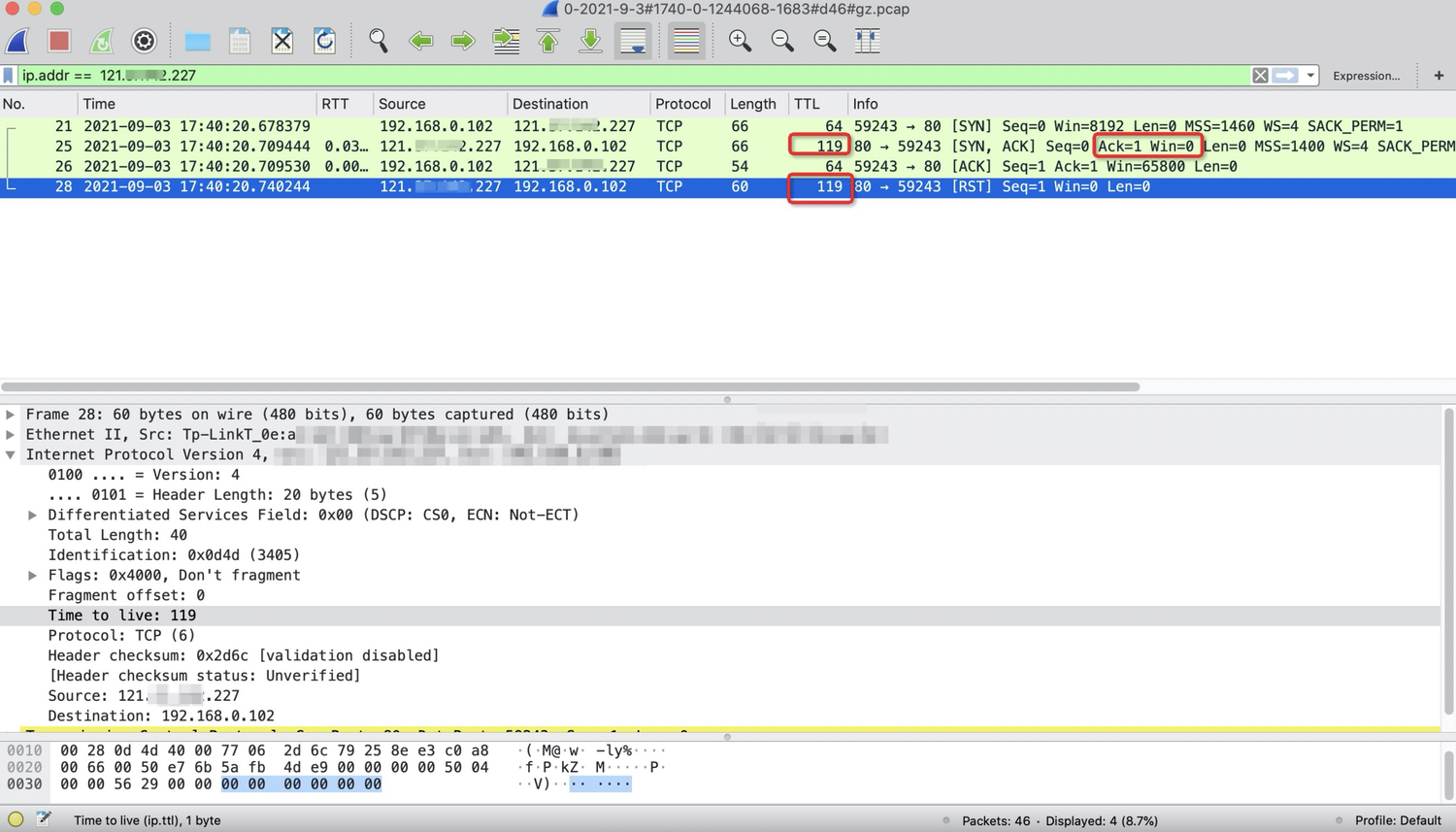The height and width of the screenshot is (832, 1456).
Task: Select packet 28 RST row
Action: click(x=728, y=186)
